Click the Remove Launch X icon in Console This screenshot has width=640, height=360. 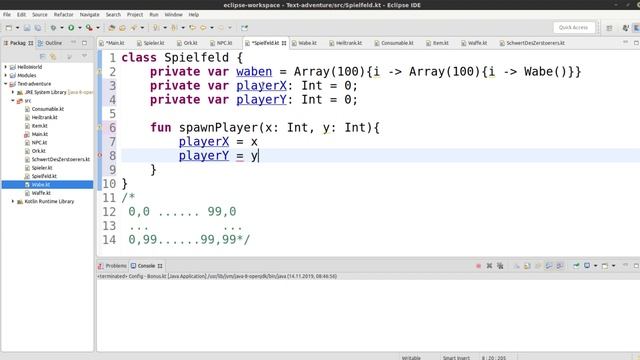click(489, 266)
